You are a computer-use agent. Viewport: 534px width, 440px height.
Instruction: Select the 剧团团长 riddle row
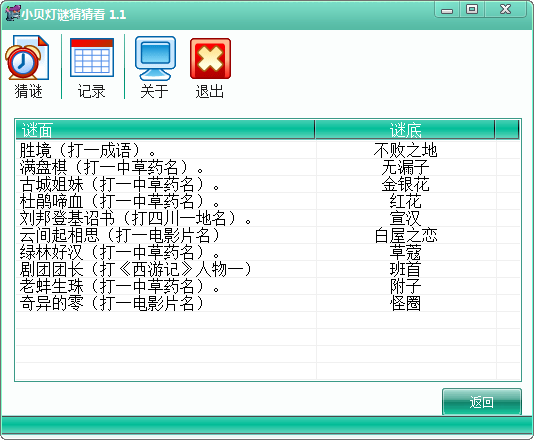[x=268, y=269]
